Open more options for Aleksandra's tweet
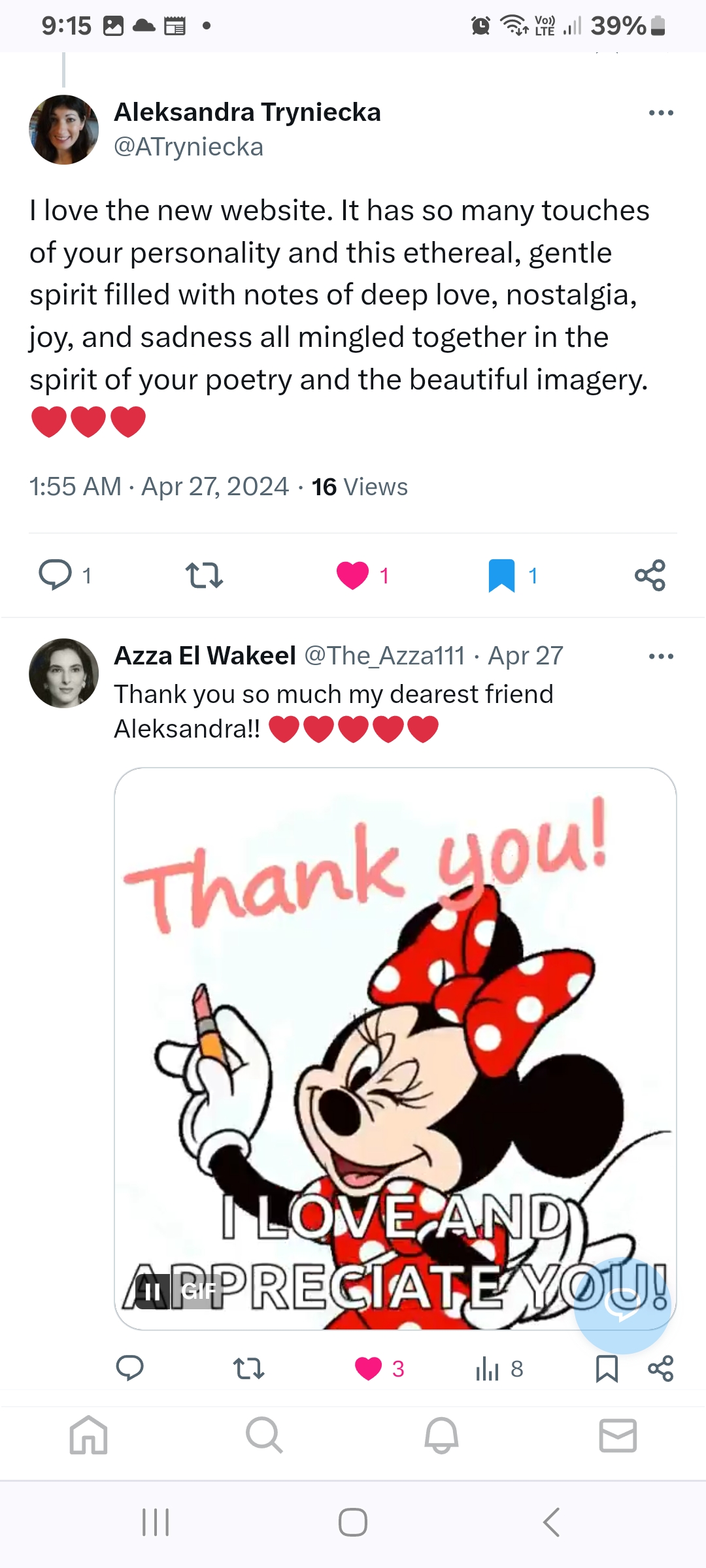706x1568 pixels. 661,113
